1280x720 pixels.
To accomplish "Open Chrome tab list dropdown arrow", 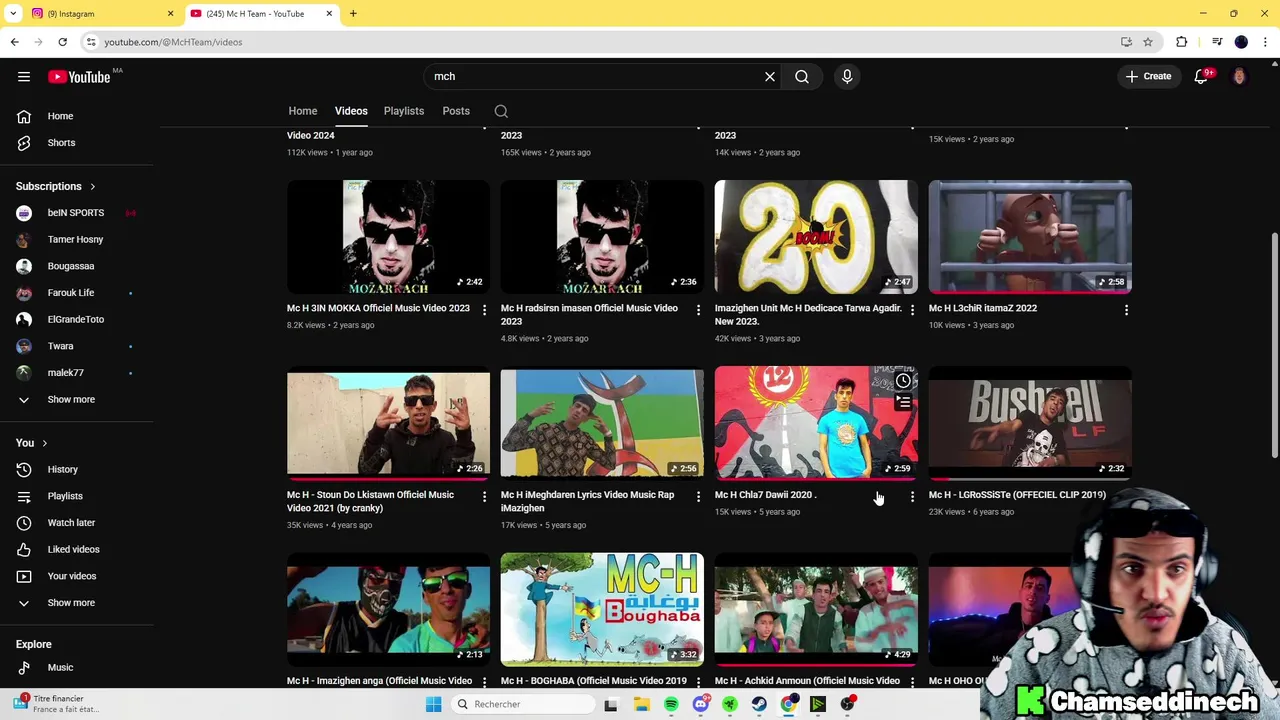I will click(13, 13).
